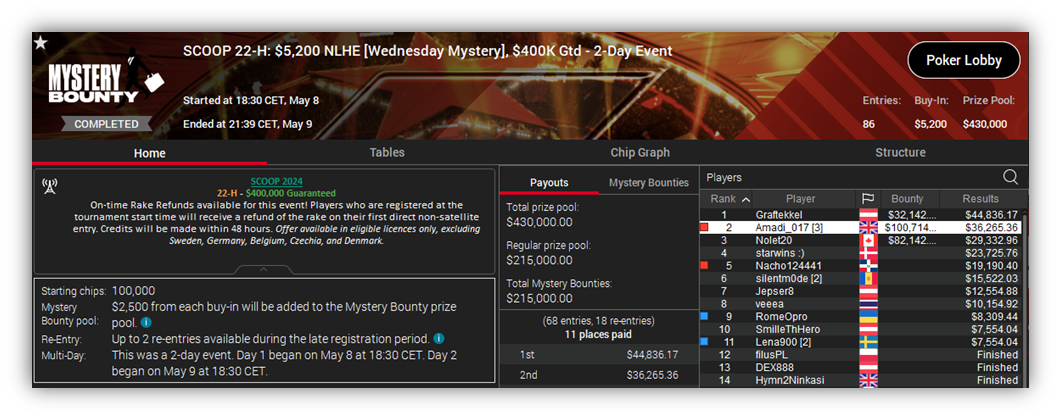This screenshot has width=1061, height=420.
Task: Open the Poker Lobby button
Action: pyautogui.click(x=964, y=60)
